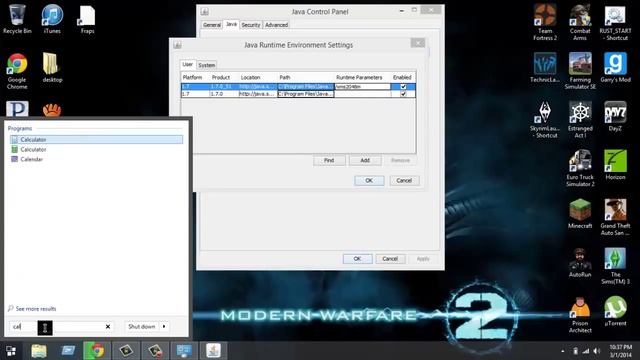Launch The Sims 3 desktop icon
The width and height of the screenshot is (640, 360).
point(615,266)
